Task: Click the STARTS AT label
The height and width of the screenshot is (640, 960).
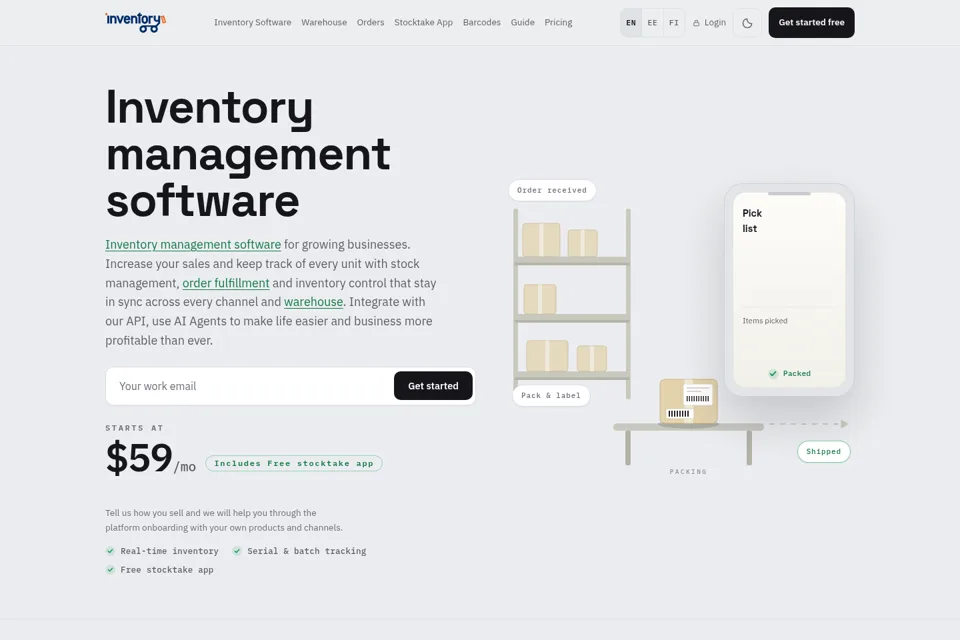Action: click(x=134, y=428)
